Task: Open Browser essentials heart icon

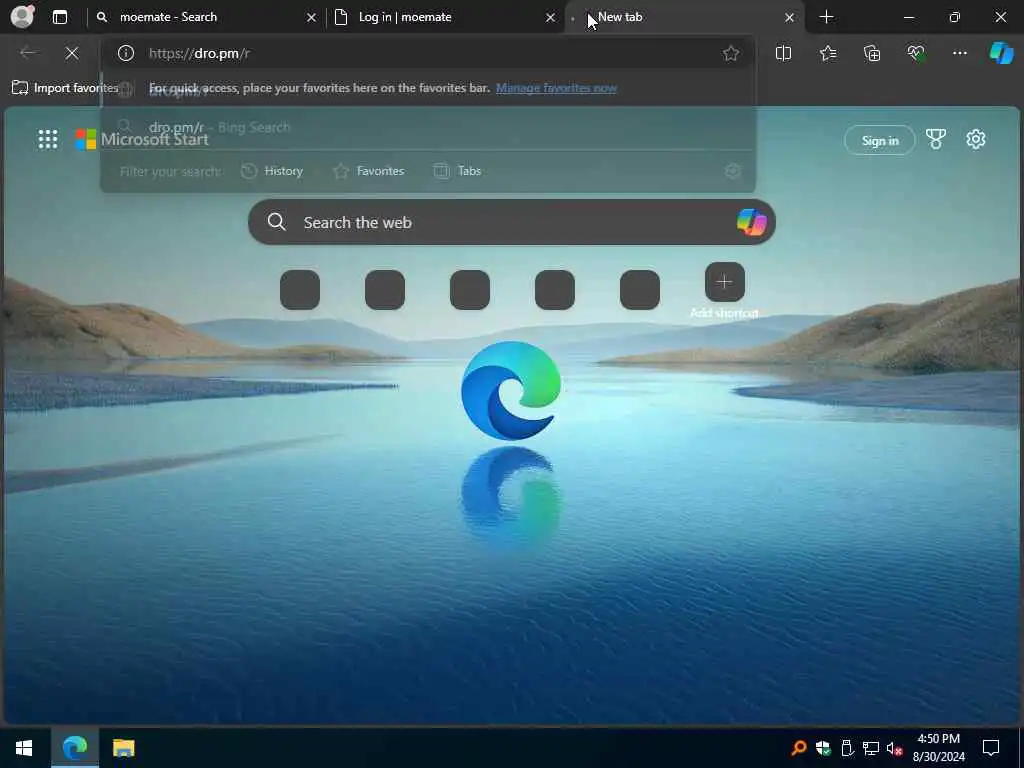Action: 916,53
